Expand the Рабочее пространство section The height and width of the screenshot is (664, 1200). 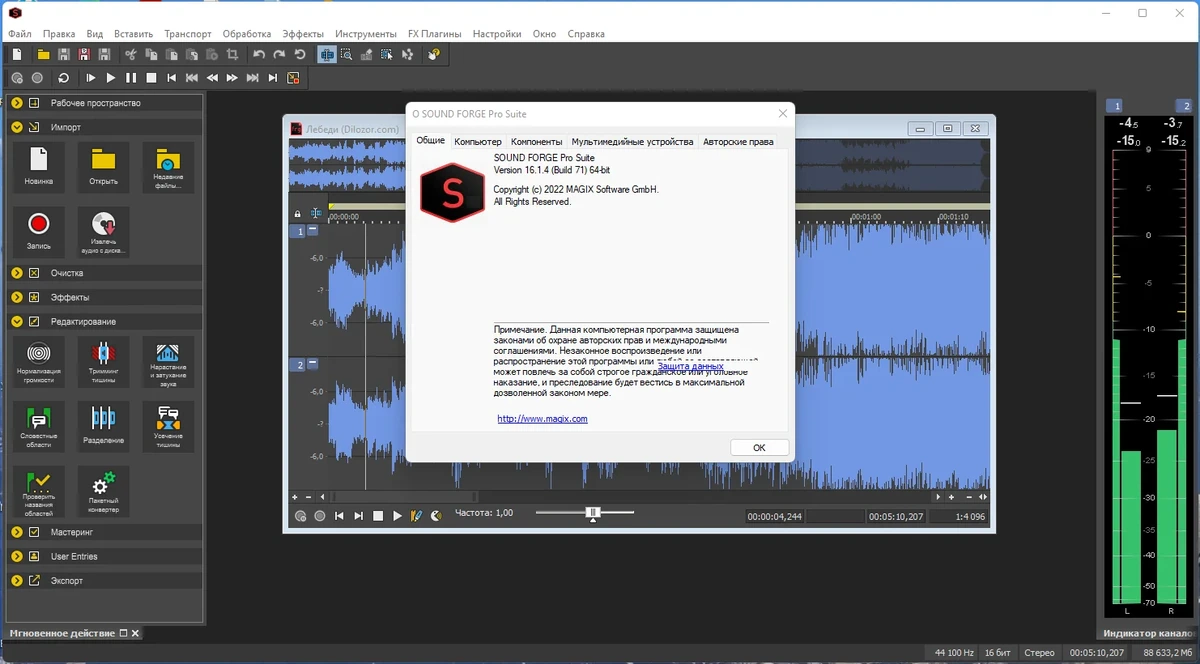click(x=17, y=103)
